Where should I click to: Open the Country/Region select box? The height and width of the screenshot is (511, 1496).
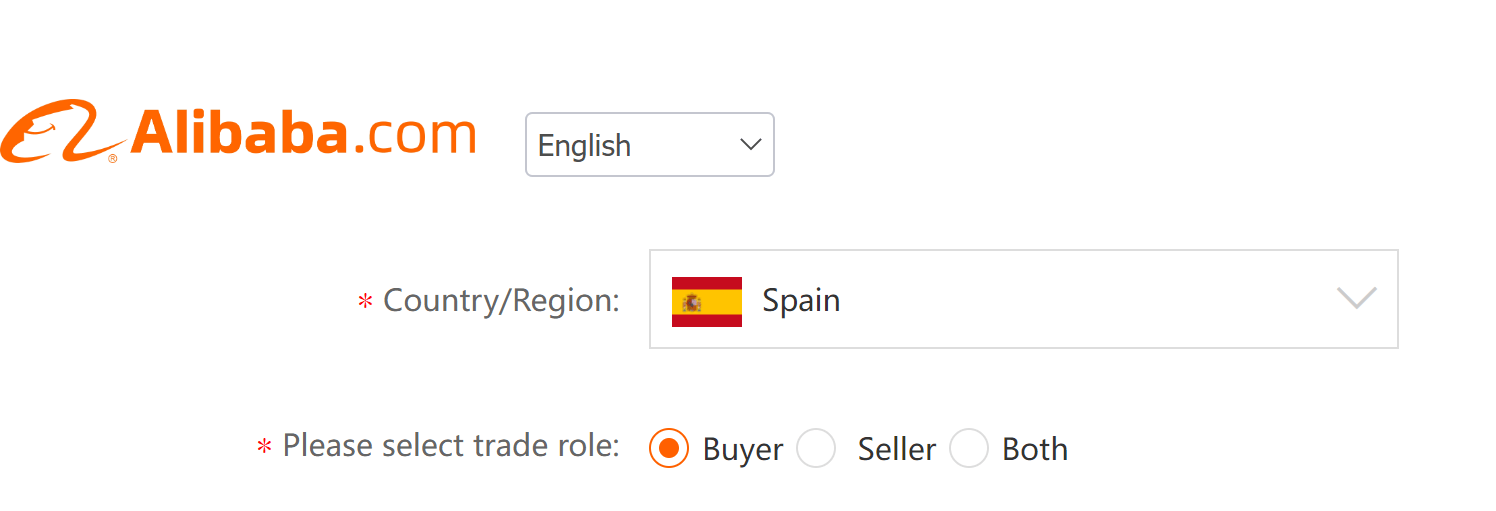pos(1023,299)
